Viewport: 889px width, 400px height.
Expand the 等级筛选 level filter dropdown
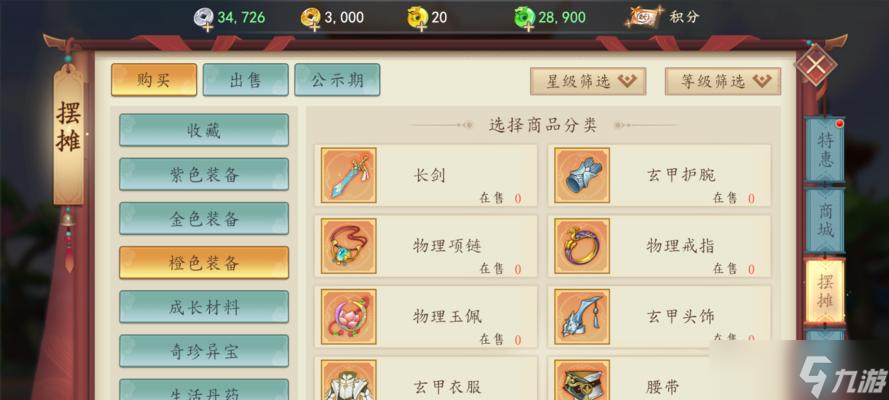tap(723, 82)
